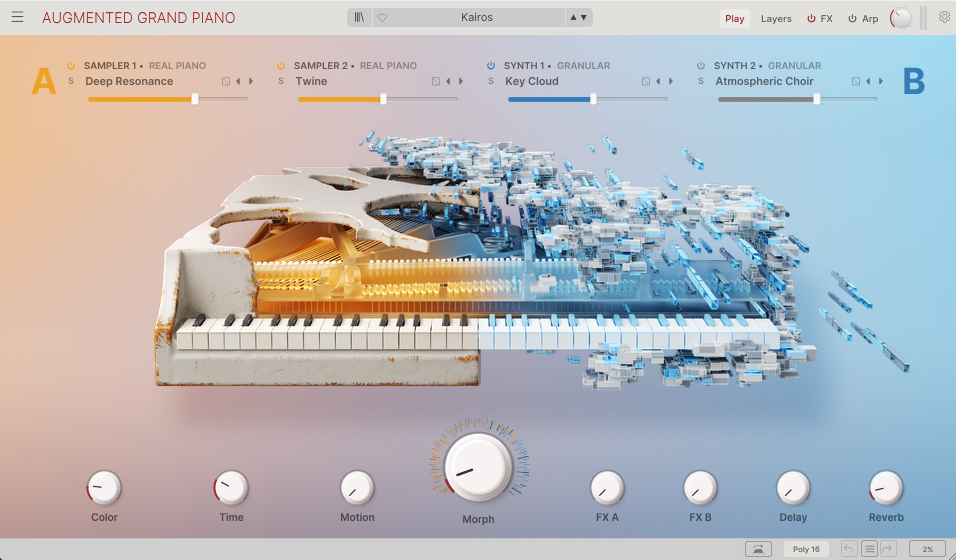Viewport: 956px width, 560px height.
Task: Toggle the Arp power switch
Action: (852, 18)
